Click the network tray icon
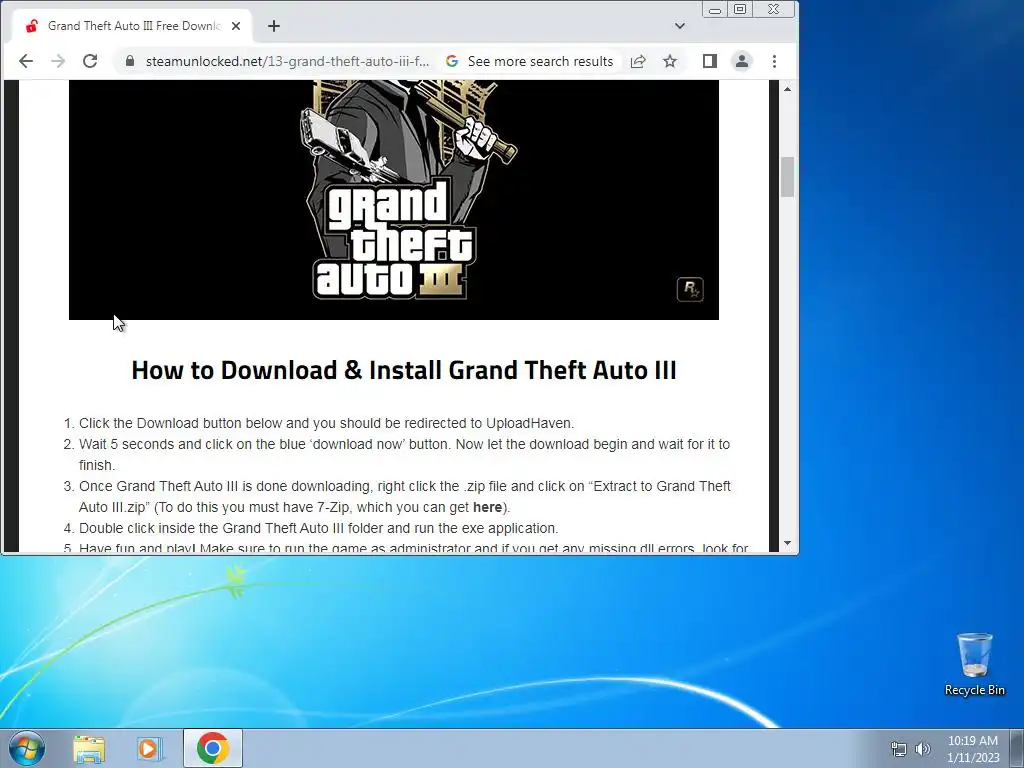Image resolution: width=1024 pixels, height=768 pixels. click(899, 749)
